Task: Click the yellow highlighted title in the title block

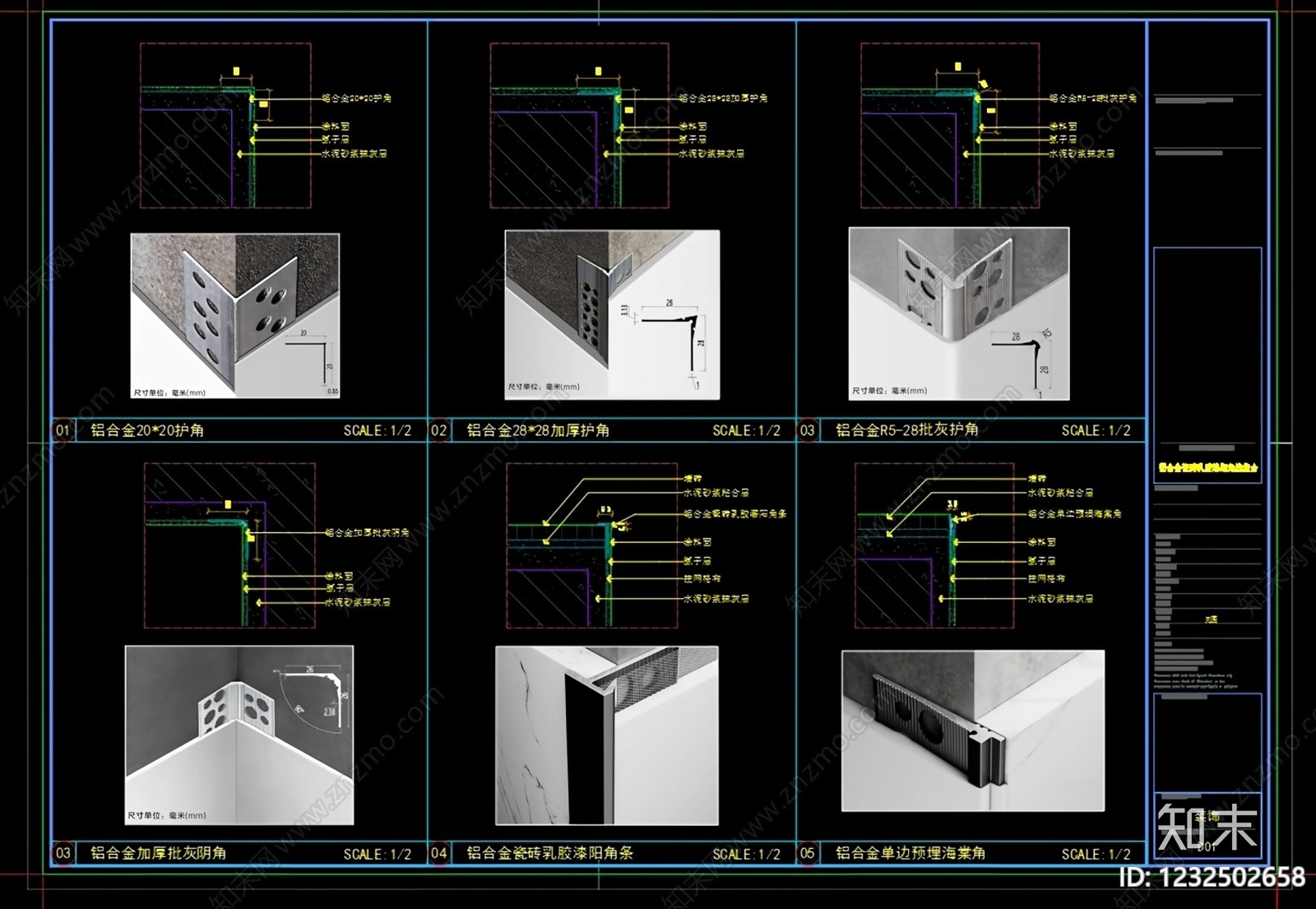Action: 1207,467
